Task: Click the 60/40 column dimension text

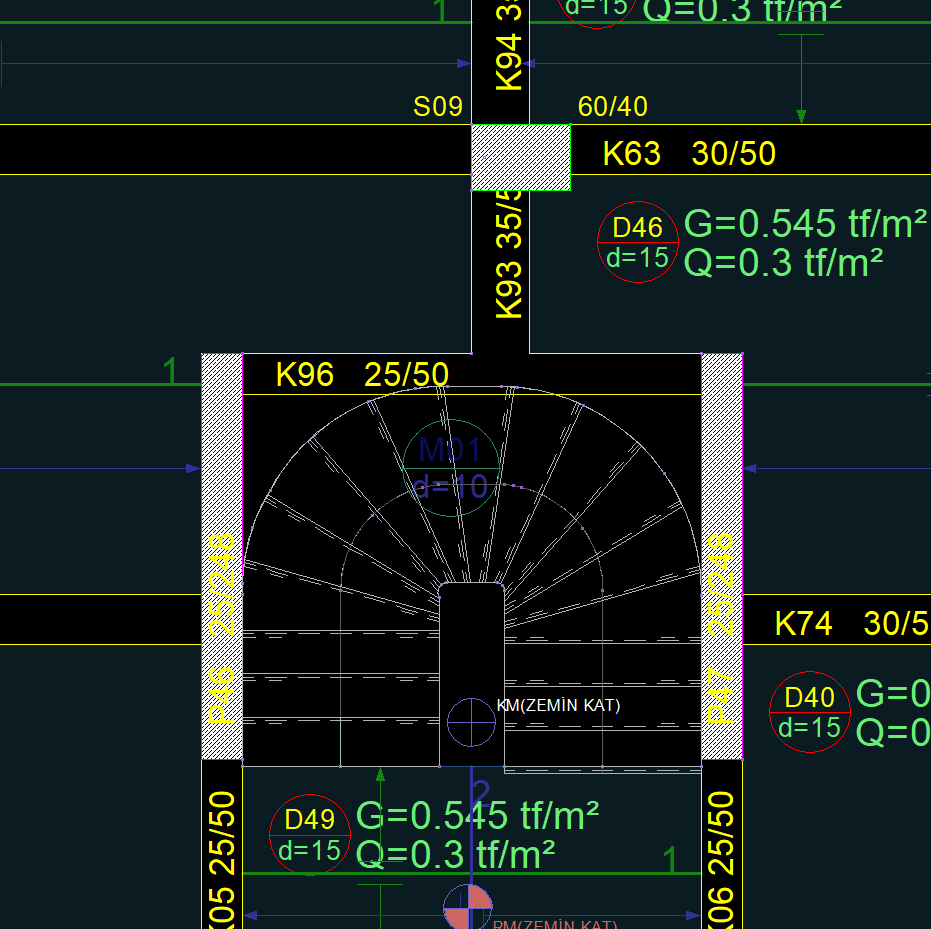Action: coord(612,107)
